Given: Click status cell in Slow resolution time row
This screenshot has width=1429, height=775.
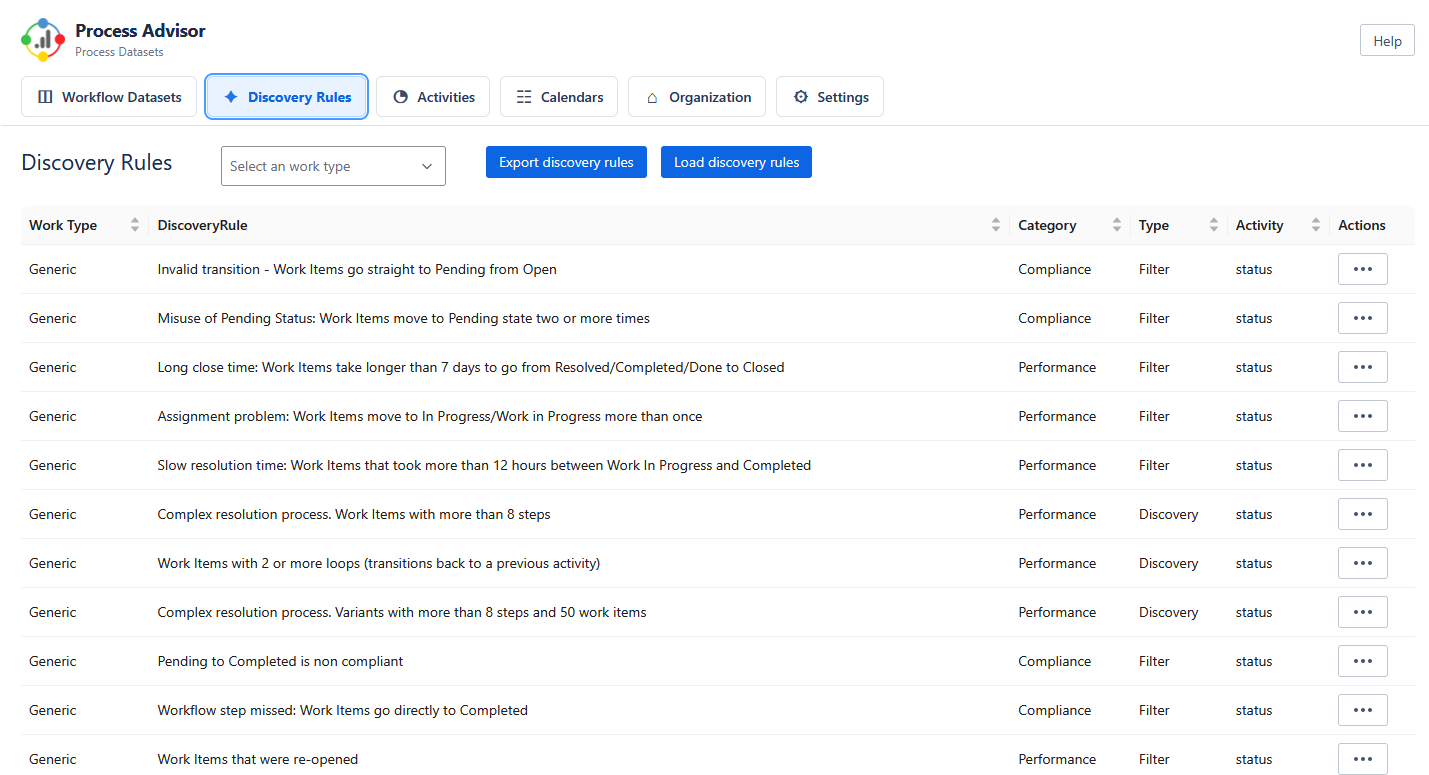Looking at the screenshot, I should 1254,465.
